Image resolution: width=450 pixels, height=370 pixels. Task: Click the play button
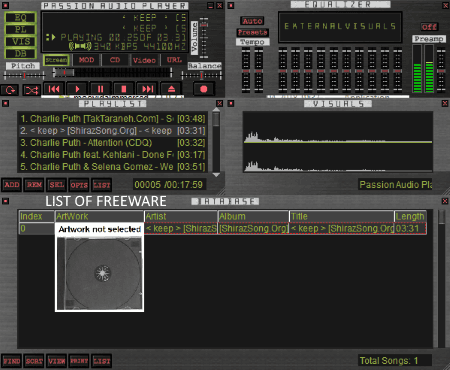(77, 89)
